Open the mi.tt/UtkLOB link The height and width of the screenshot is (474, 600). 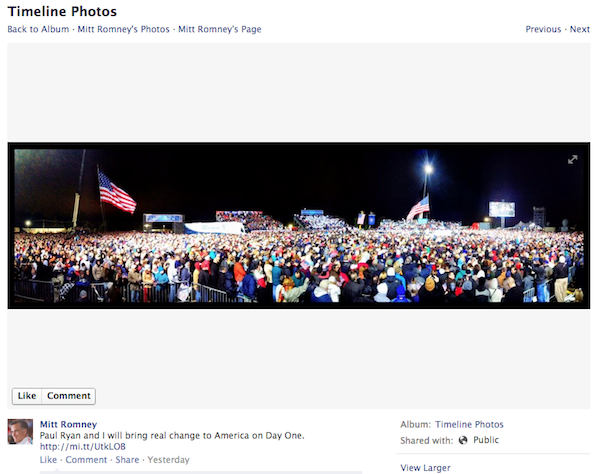[x=83, y=446]
